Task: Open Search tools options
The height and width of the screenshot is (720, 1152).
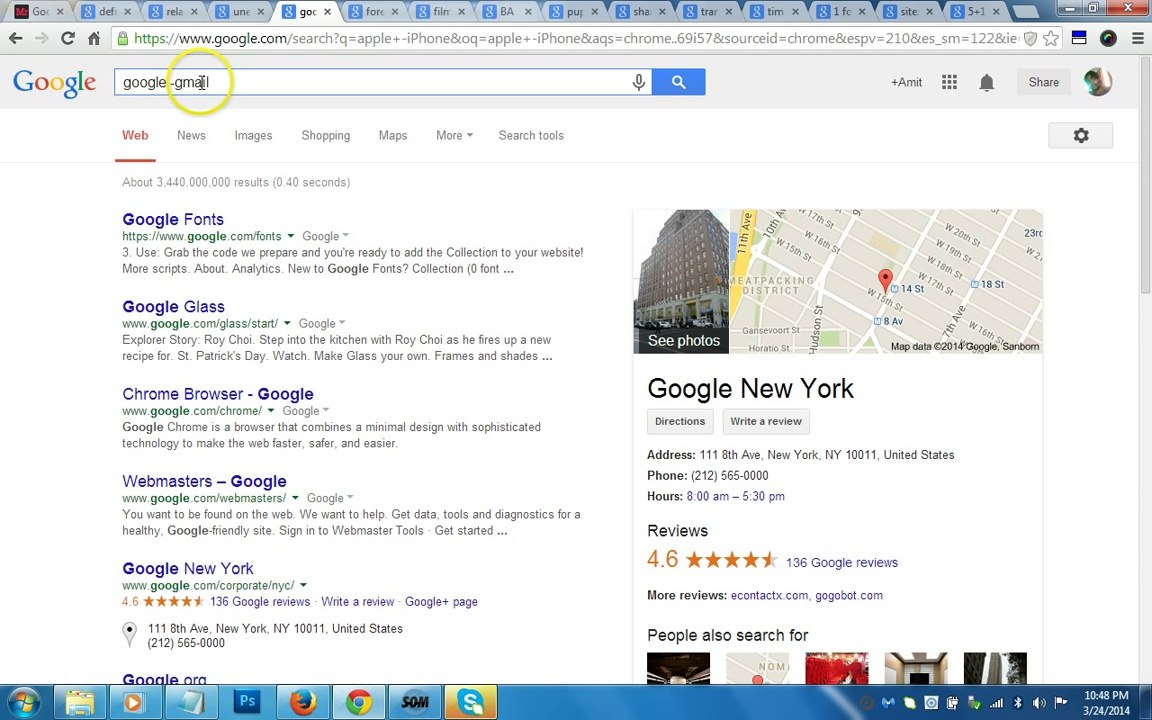Action: [531, 135]
